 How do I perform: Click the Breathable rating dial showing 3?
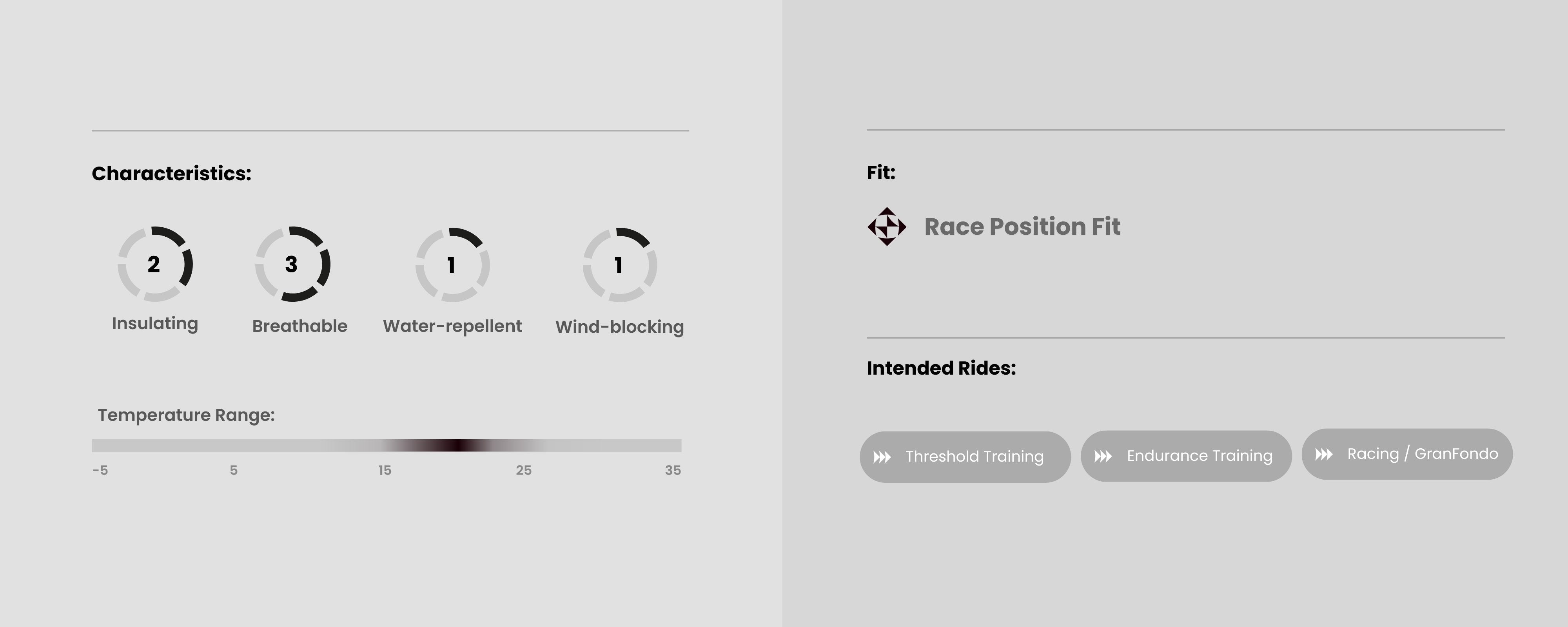(x=292, y=264)
